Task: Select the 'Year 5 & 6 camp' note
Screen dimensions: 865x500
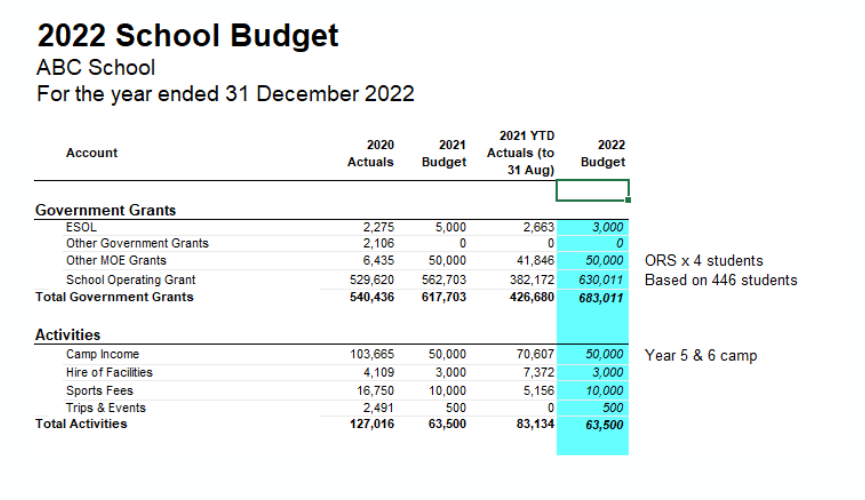Action: point(700,355)
